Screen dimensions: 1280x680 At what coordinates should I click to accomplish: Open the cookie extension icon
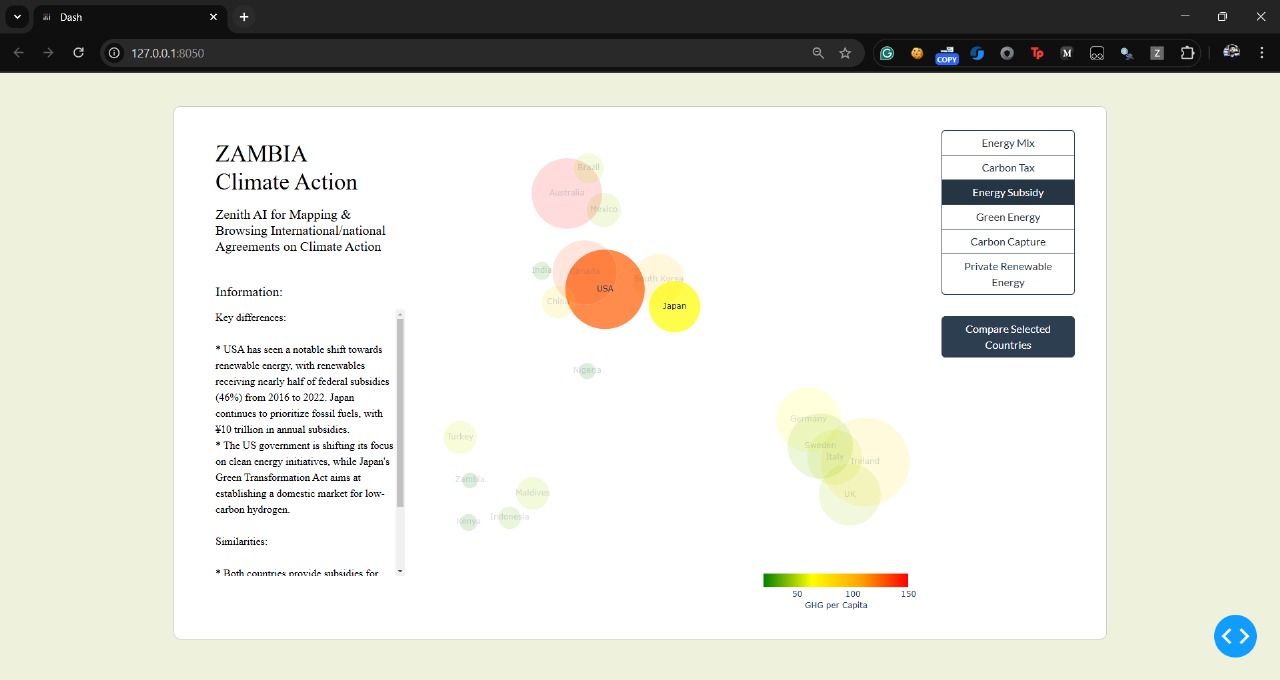click(917, 53)
